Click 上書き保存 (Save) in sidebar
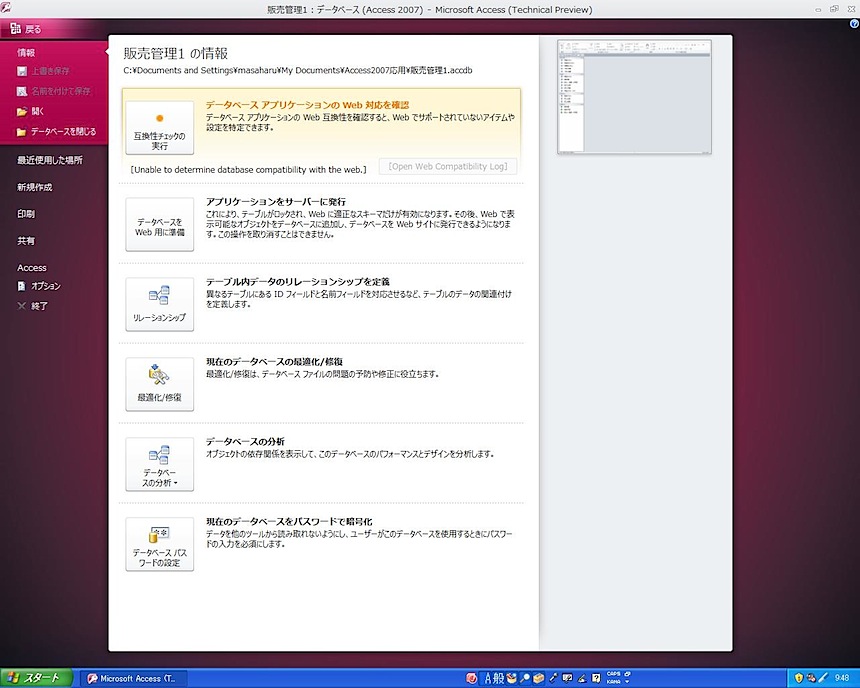The width and height of the screenshot is (860, 688). click(x=49, y=71)
